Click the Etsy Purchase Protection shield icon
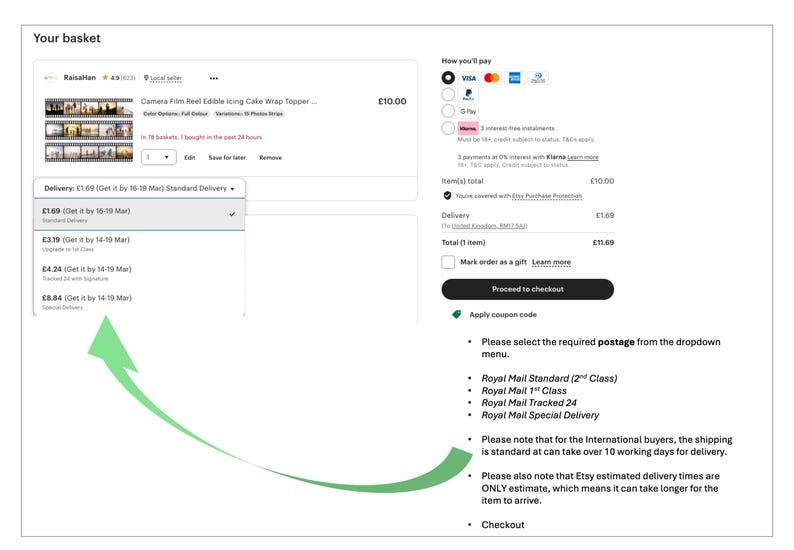 coord(447,195)
